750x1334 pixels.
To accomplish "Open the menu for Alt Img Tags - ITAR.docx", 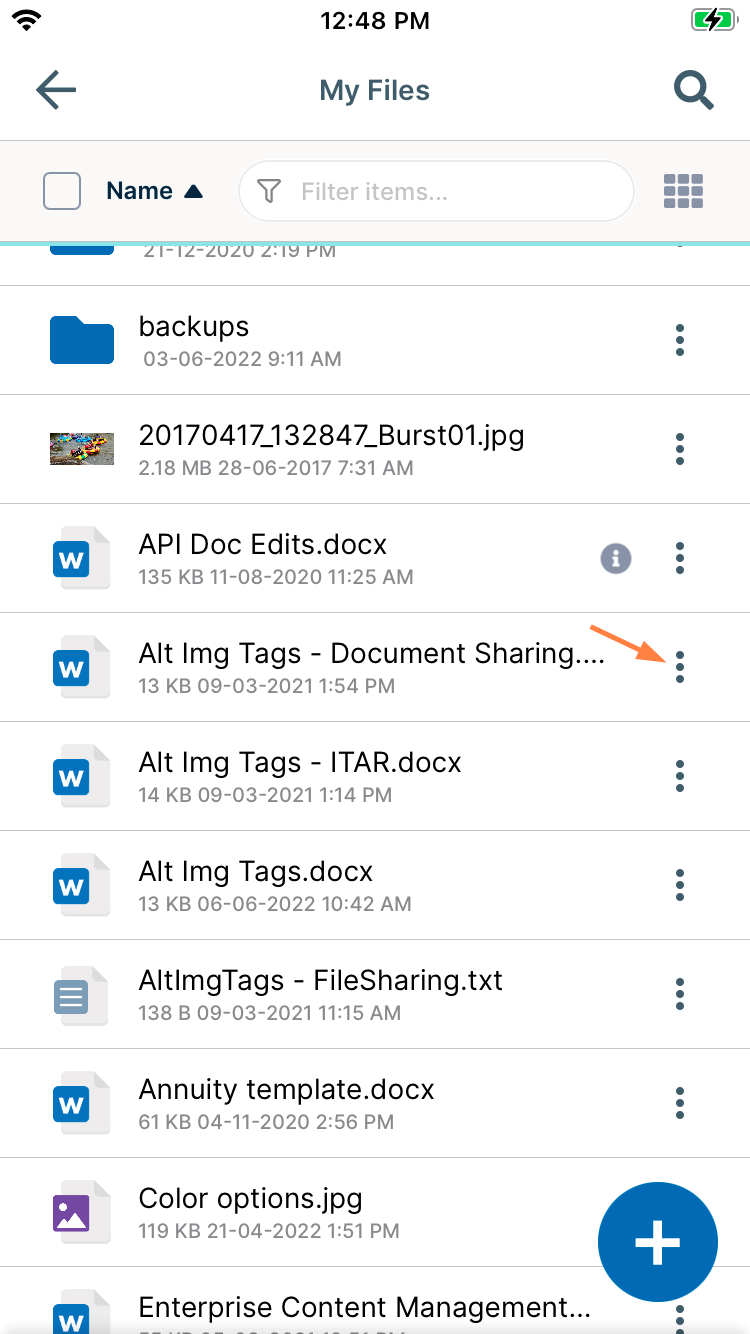I will [680, 776].
